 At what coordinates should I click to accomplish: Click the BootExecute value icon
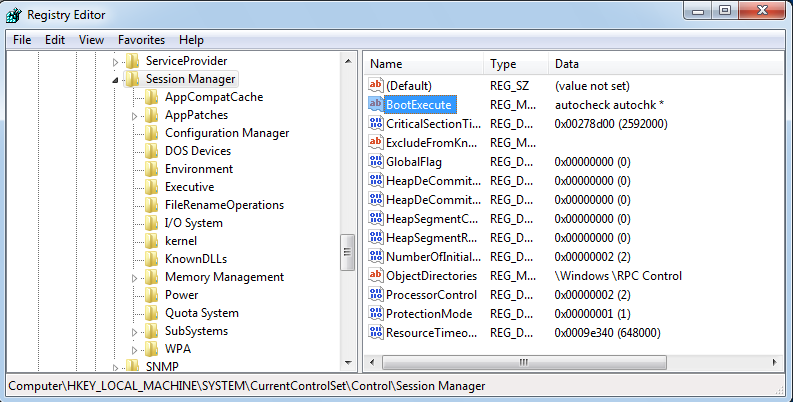tap(376, 105)
